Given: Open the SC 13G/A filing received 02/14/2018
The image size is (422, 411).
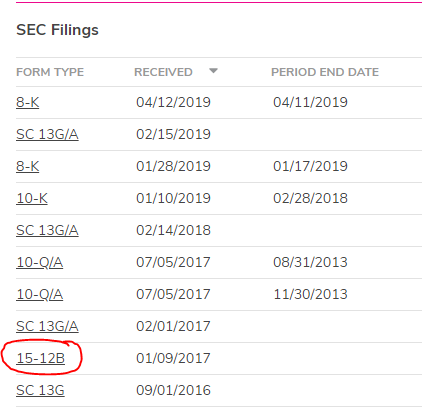Looking at the screenshot, I should (47, 230).
